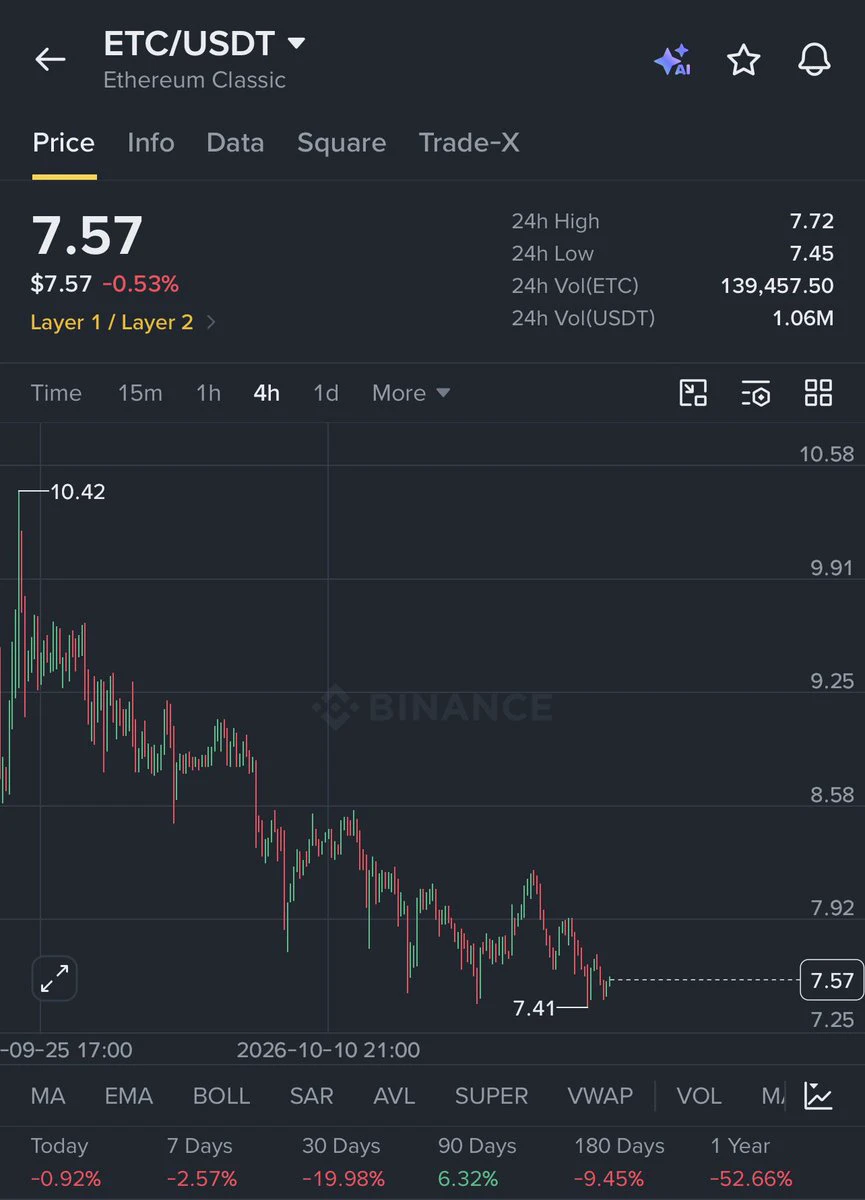Open the ETC/USDT pair selector dropdown

pyautogui.click(x=204, y=44)
